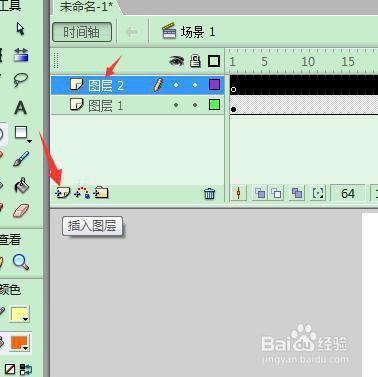Open the orange fill color swatch

[20, 343]
